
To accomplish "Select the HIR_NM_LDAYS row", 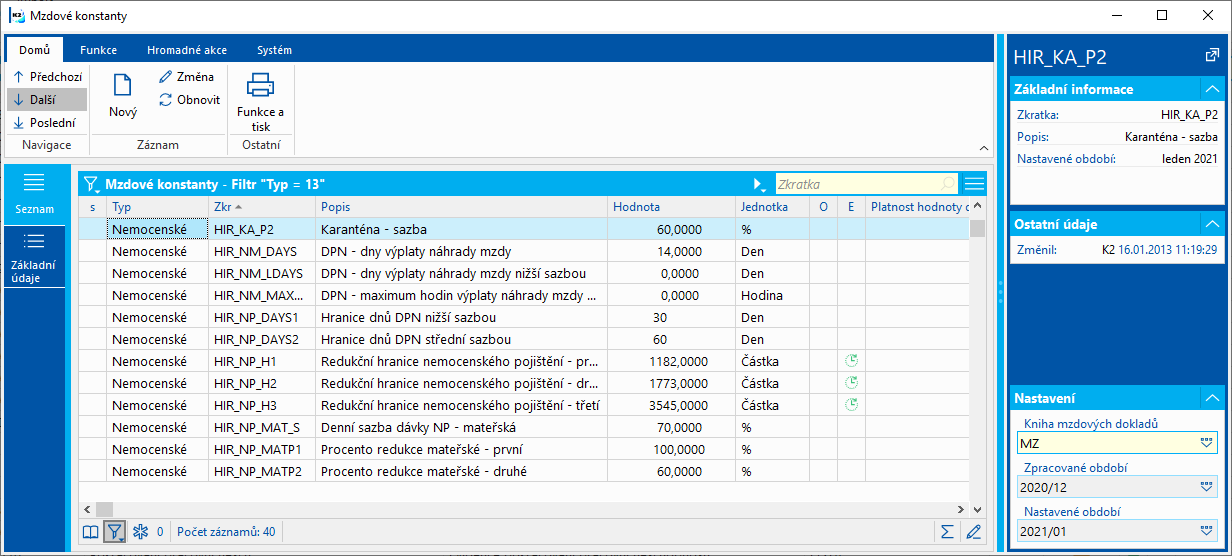I will [524, 273].
